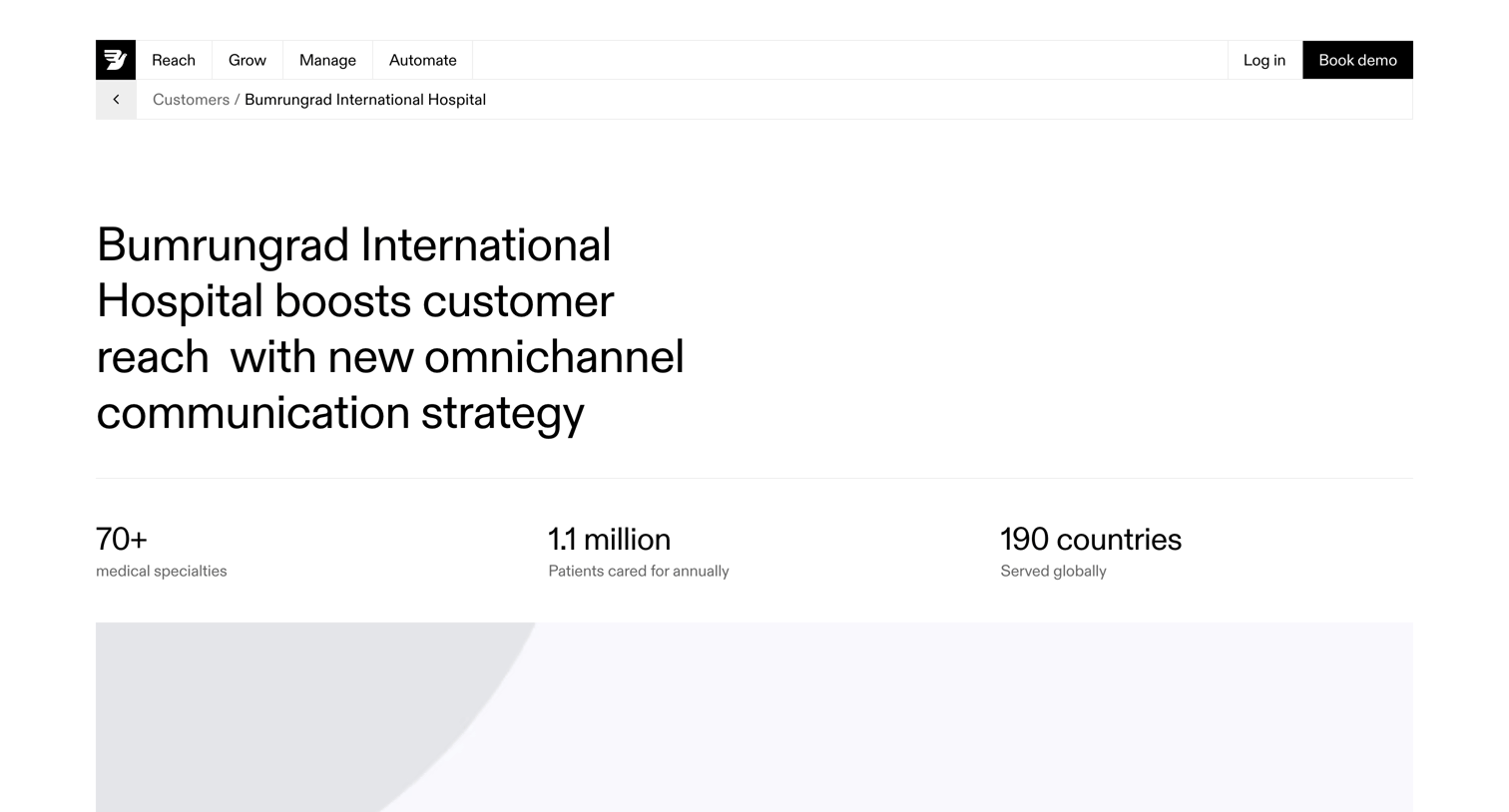Click the bird logo home icon
The height and width of the screenshot is (812, 1509).
tap(116, 60)
